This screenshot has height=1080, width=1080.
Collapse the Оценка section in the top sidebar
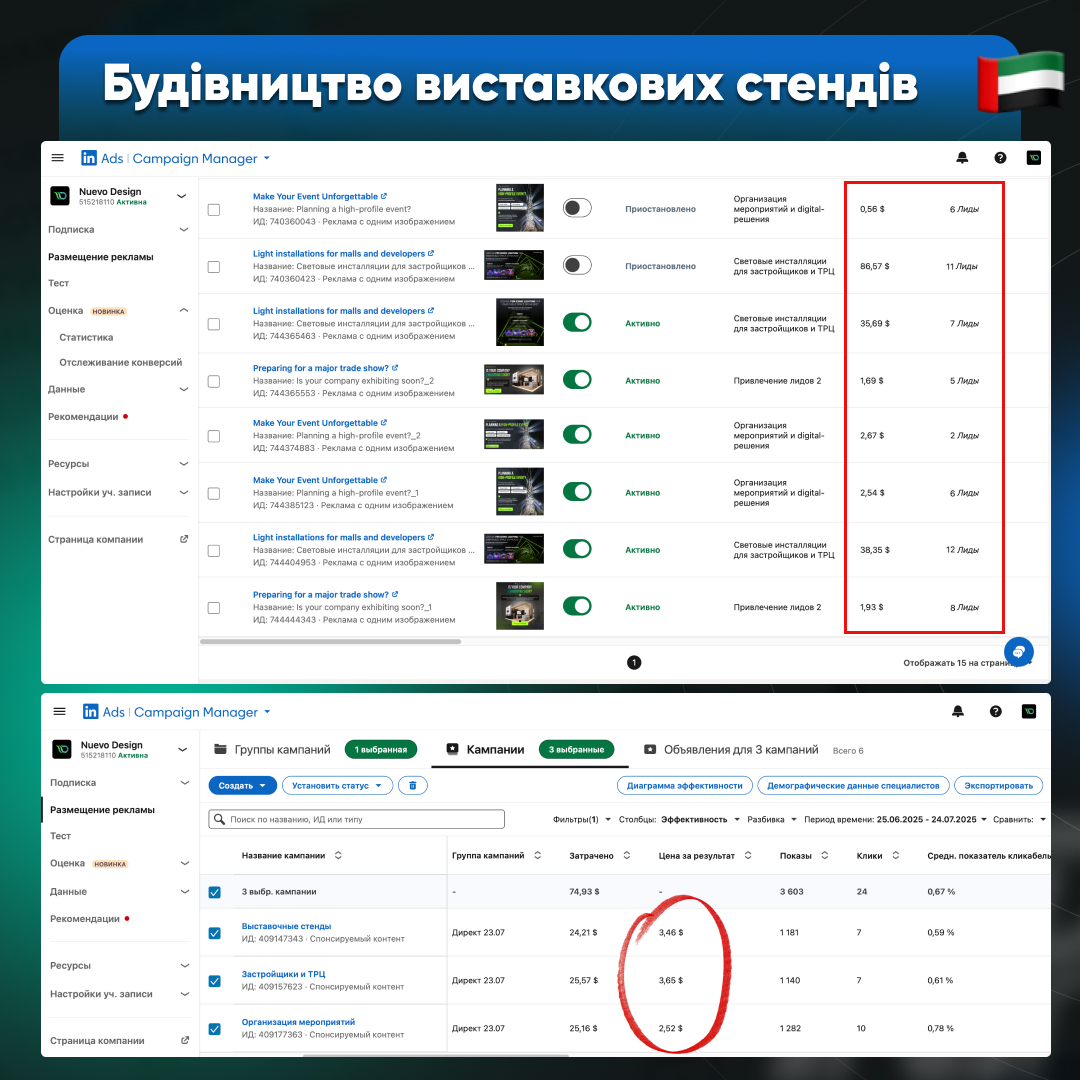click(184, 311)
